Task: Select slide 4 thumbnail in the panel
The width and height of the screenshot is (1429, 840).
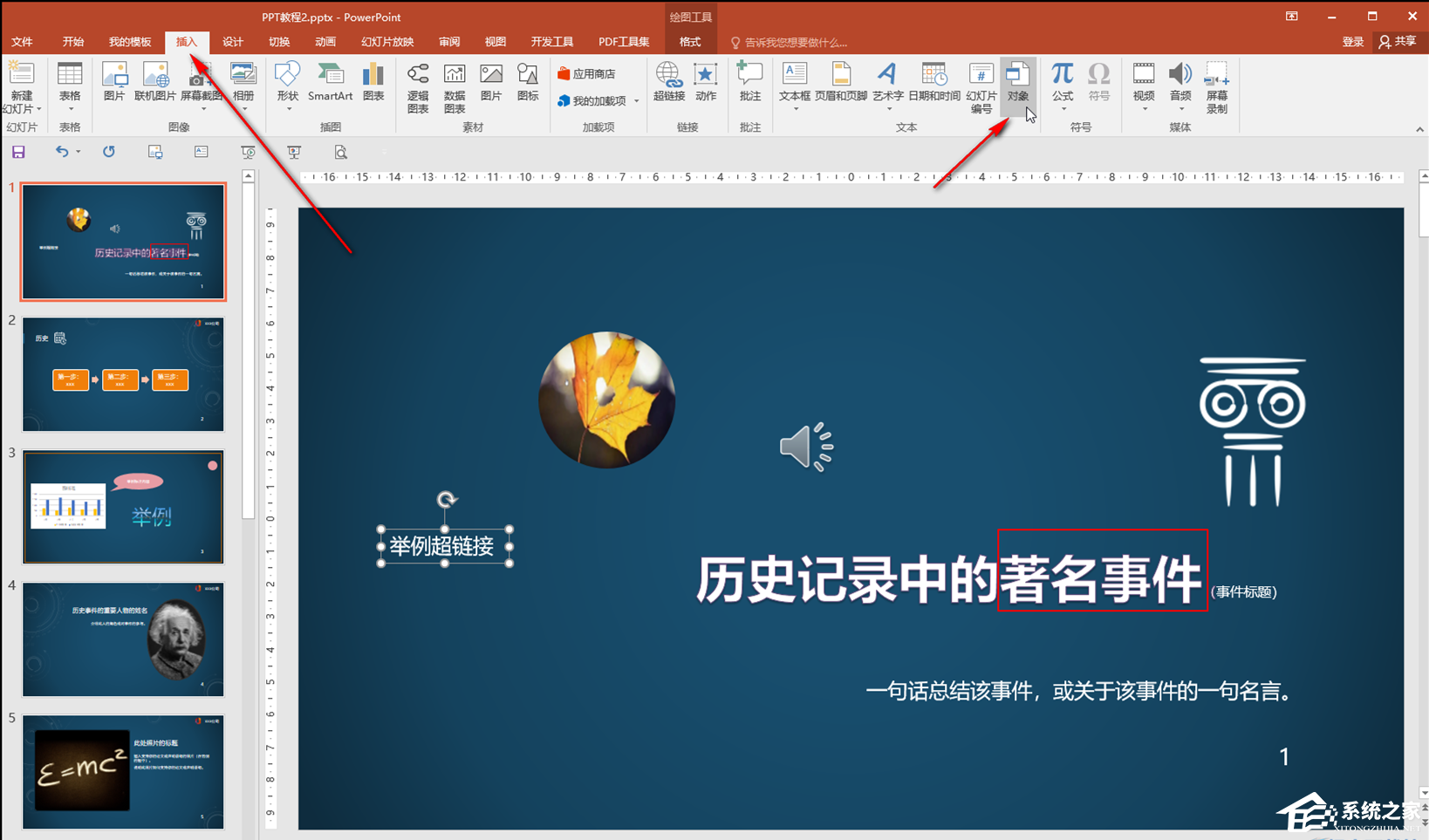Action: pos(122,639)
